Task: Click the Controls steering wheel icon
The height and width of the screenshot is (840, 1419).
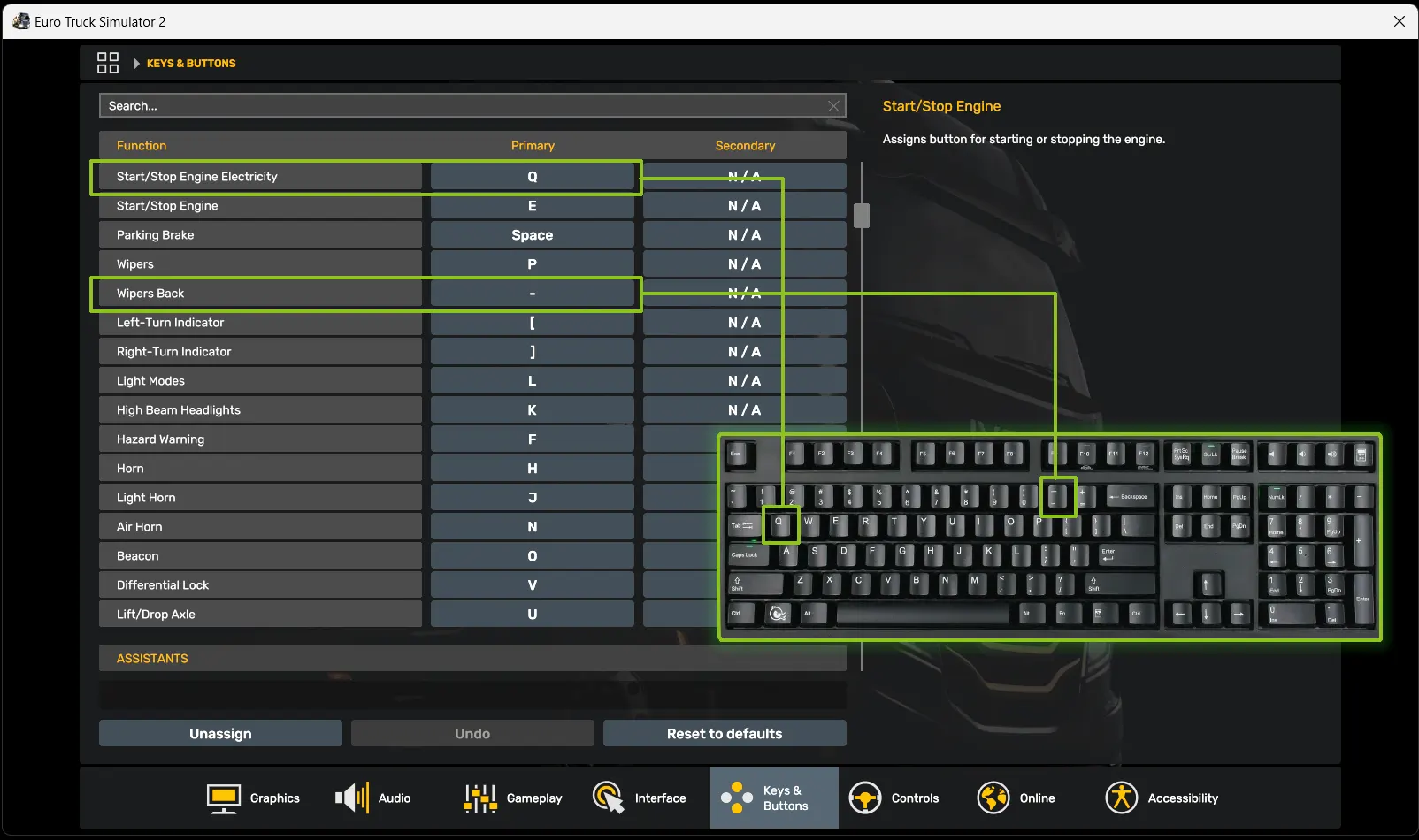Action: tap(865, 798)
